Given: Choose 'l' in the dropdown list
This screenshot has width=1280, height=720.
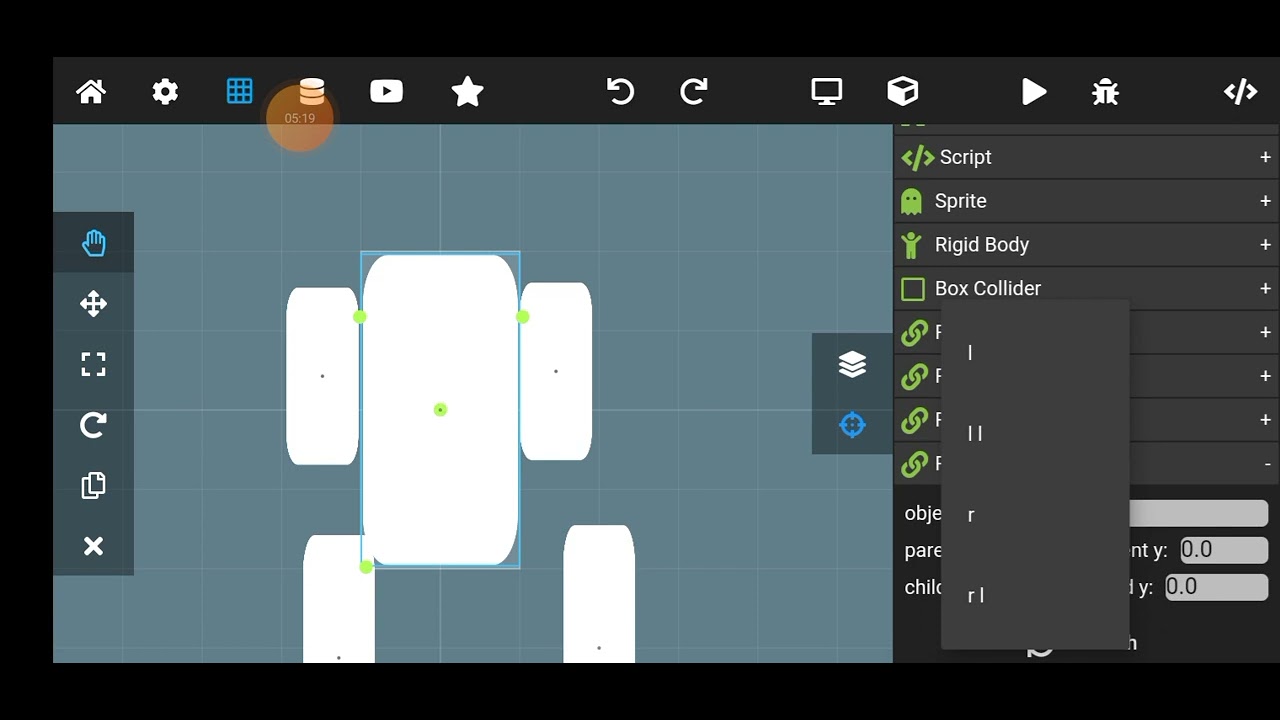Looking at the screenshot, I should tap(1035, 352).
